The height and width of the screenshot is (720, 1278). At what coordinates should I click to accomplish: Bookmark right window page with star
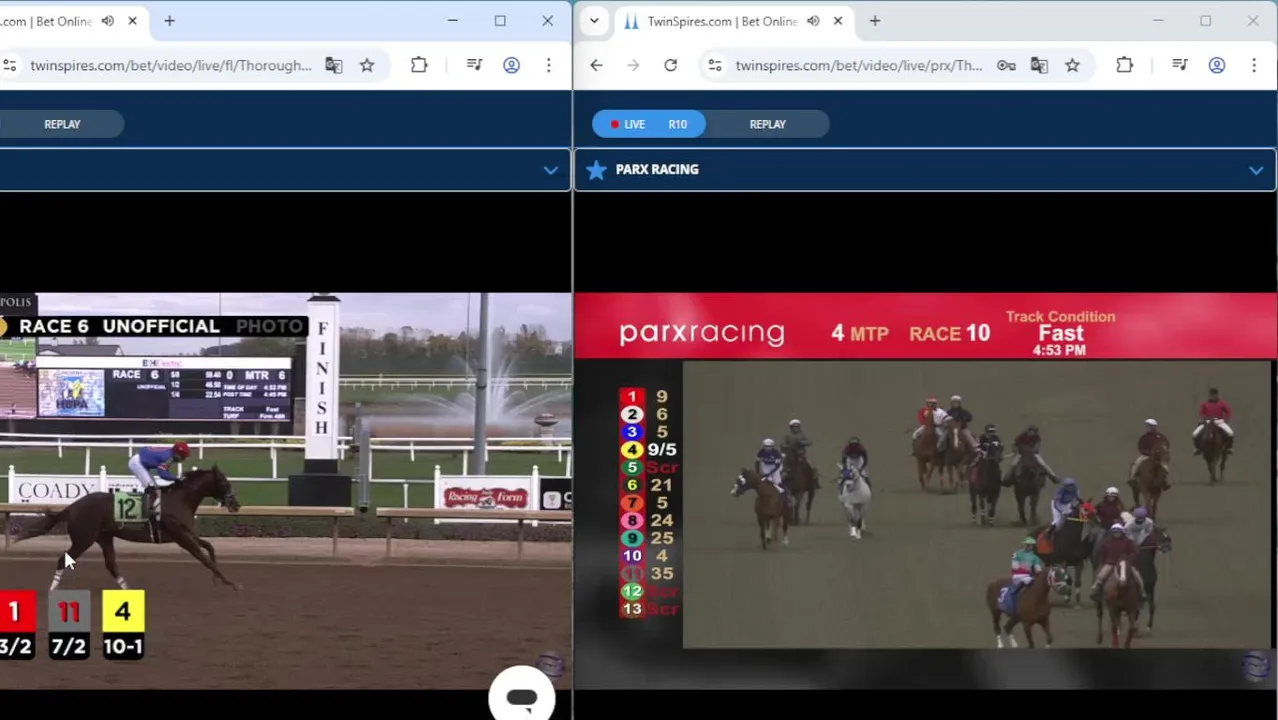pos(1072,65)
